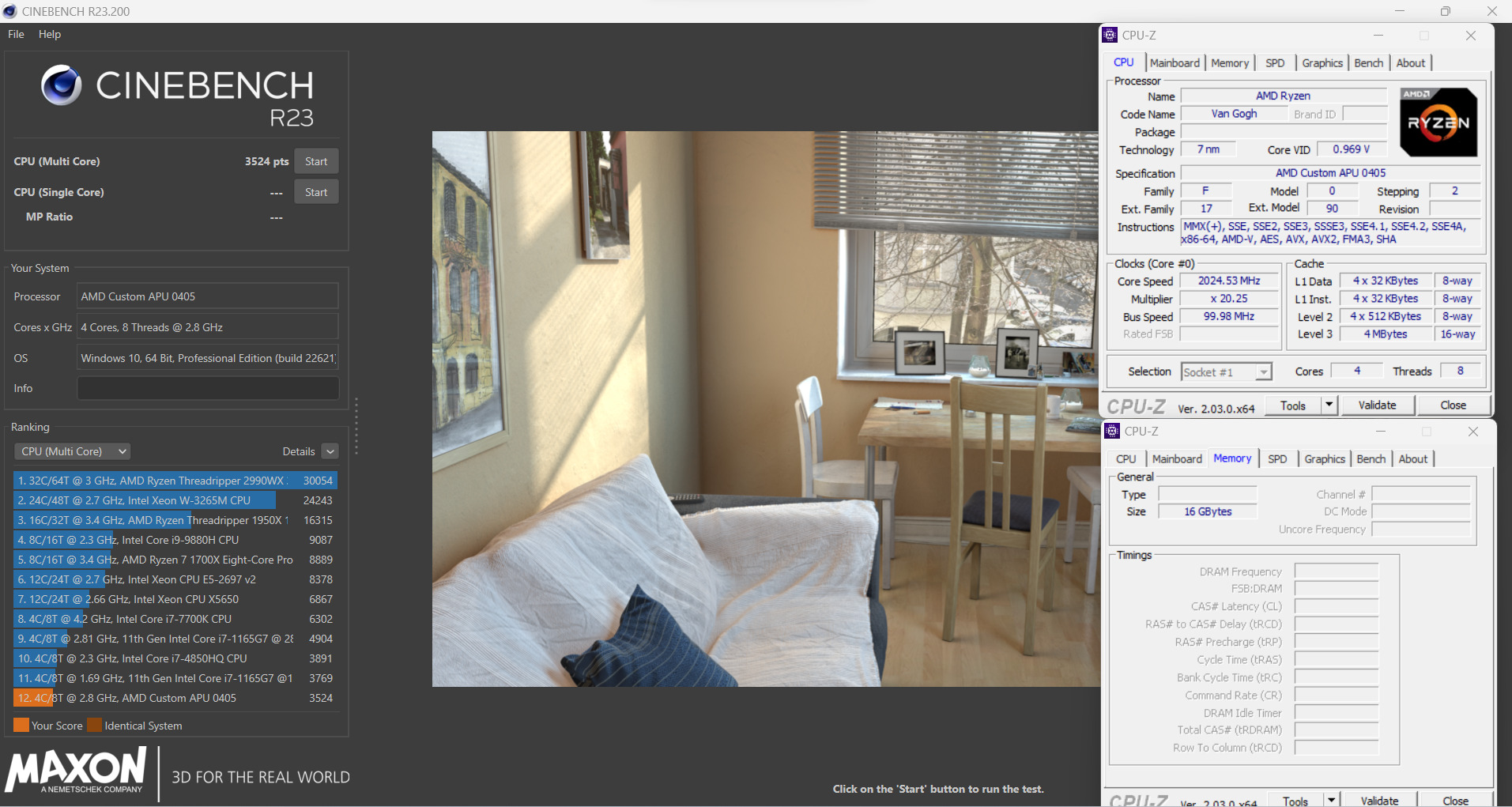The height and width of the screenshot is (807, 1512).
Task: Expand the ranking Details arrow
Action: pyautogui.click(x=330, y=451)
